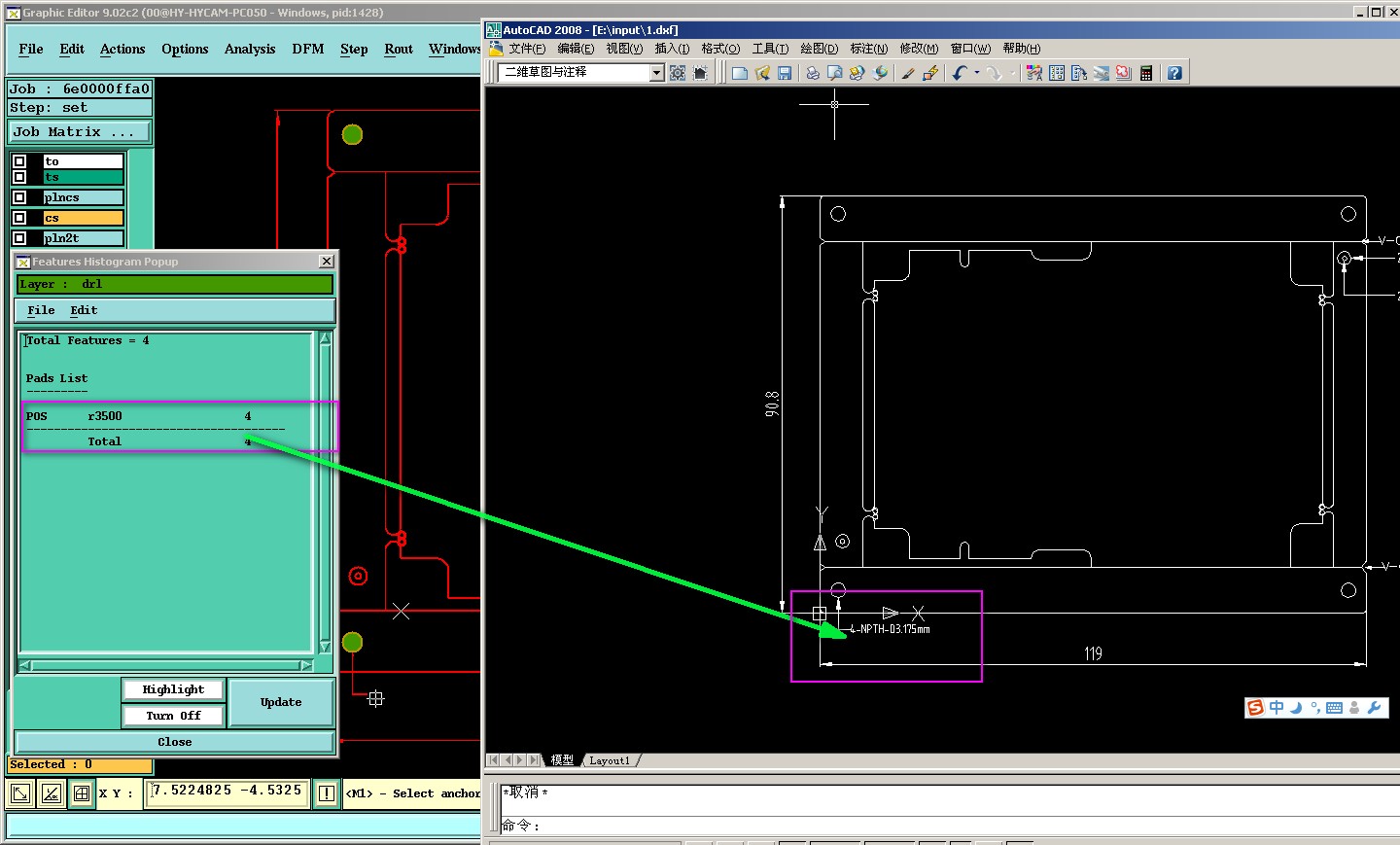Close the Features Histogram Popup with X
The height and width of the screenshot is (845, 1400).
click(327, 261)
